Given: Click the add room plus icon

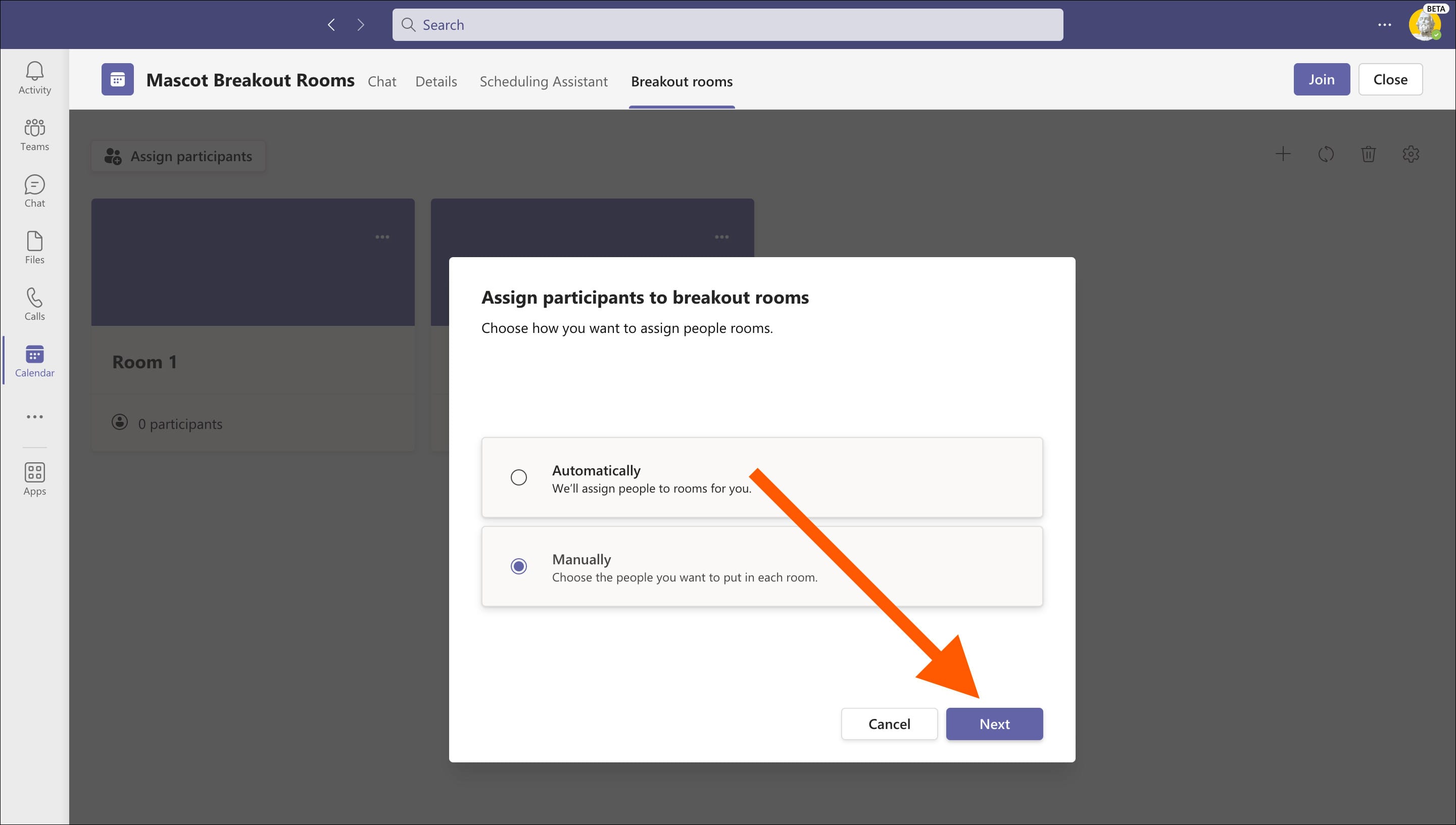Looking at the screenshot, I should (1283, 154).
